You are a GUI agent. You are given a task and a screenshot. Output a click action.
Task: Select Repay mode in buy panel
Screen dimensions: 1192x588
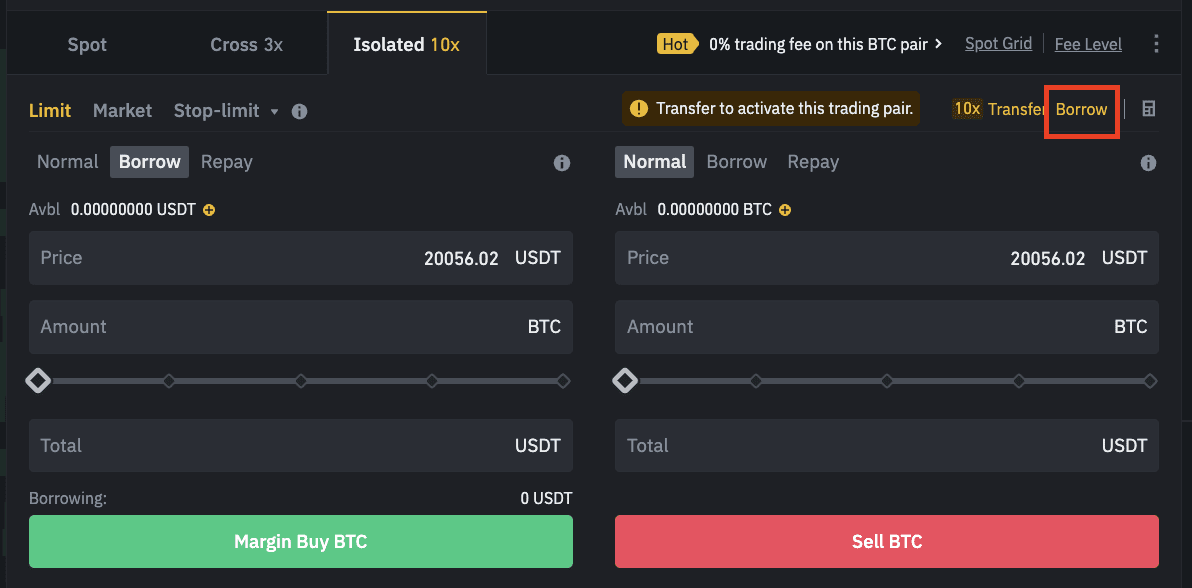tap(227, 162)
